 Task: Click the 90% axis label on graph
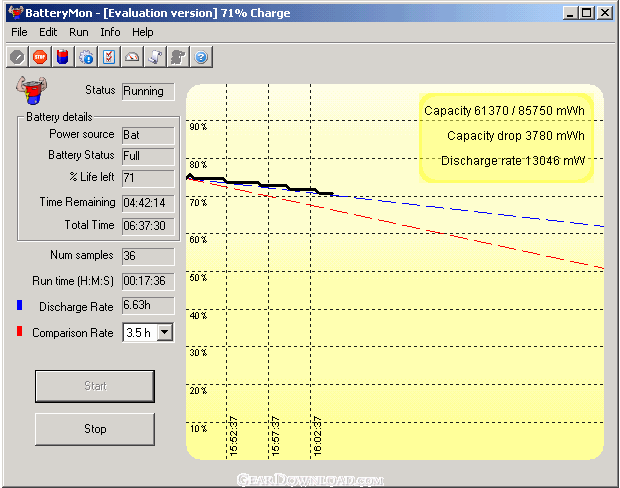[198, 127]
